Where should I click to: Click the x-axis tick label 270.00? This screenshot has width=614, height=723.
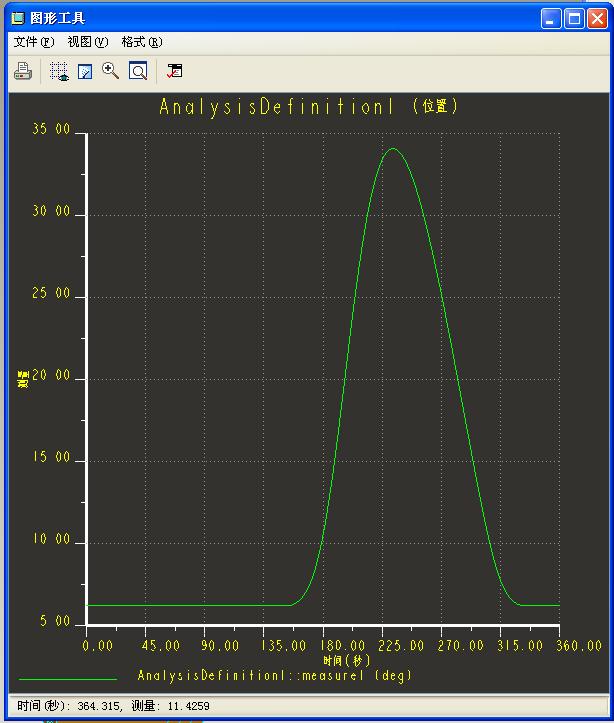click(460, 646)
